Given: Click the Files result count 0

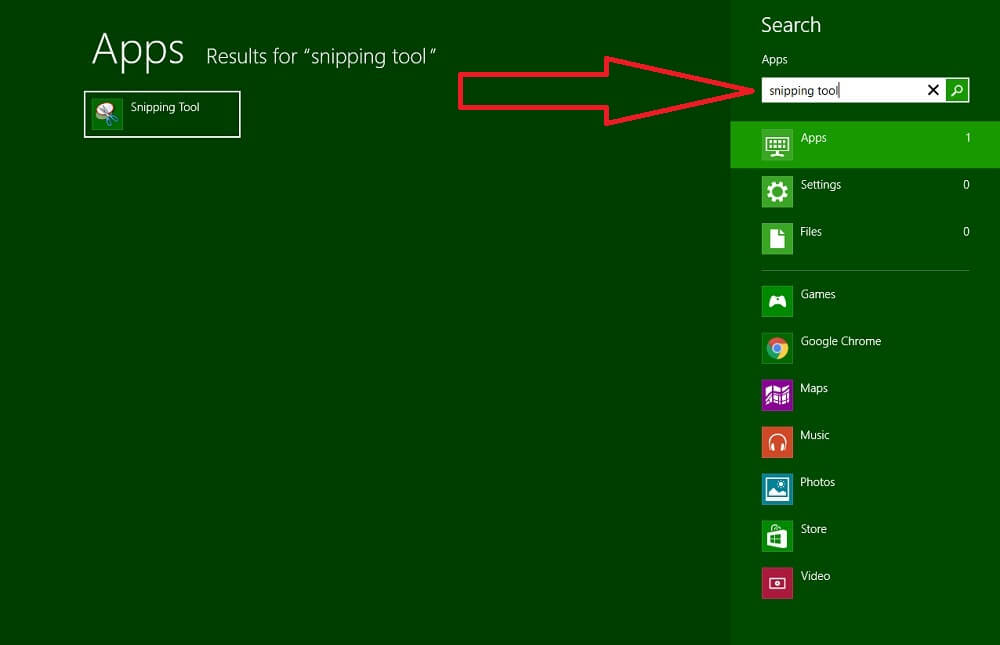Looking at the screenshot, I should pos(966,232).
